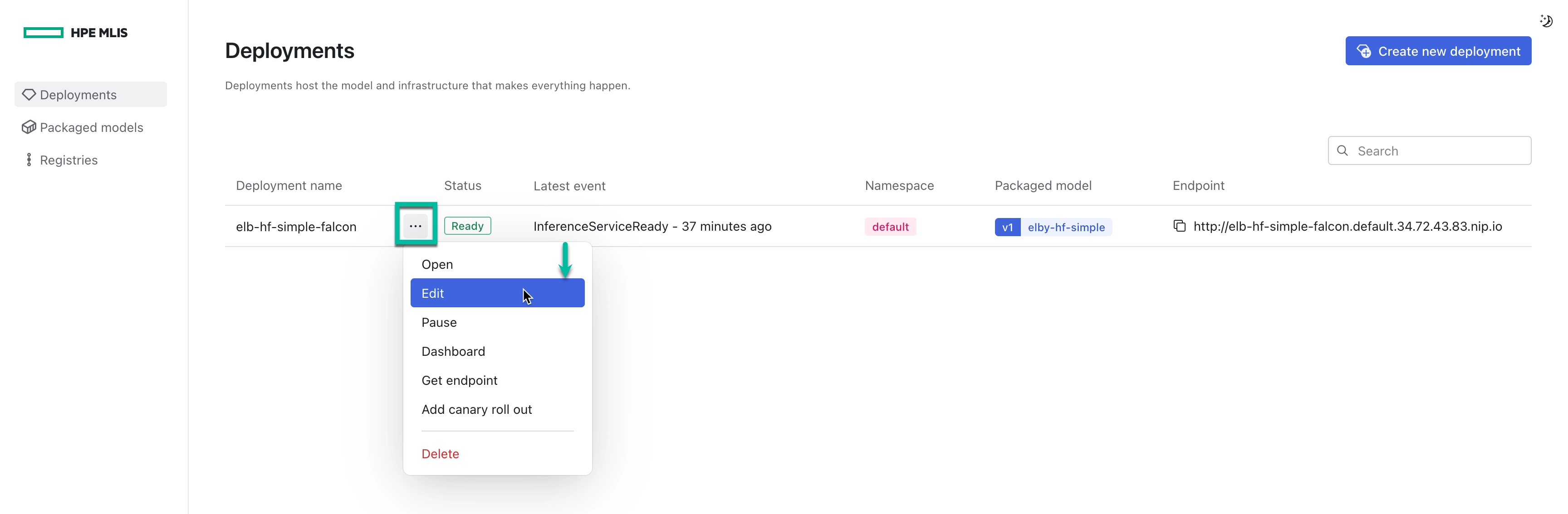Click the Packaged models cube icon
The width and height of the screenshot is (1568, 514).
(x=29, y=127)
